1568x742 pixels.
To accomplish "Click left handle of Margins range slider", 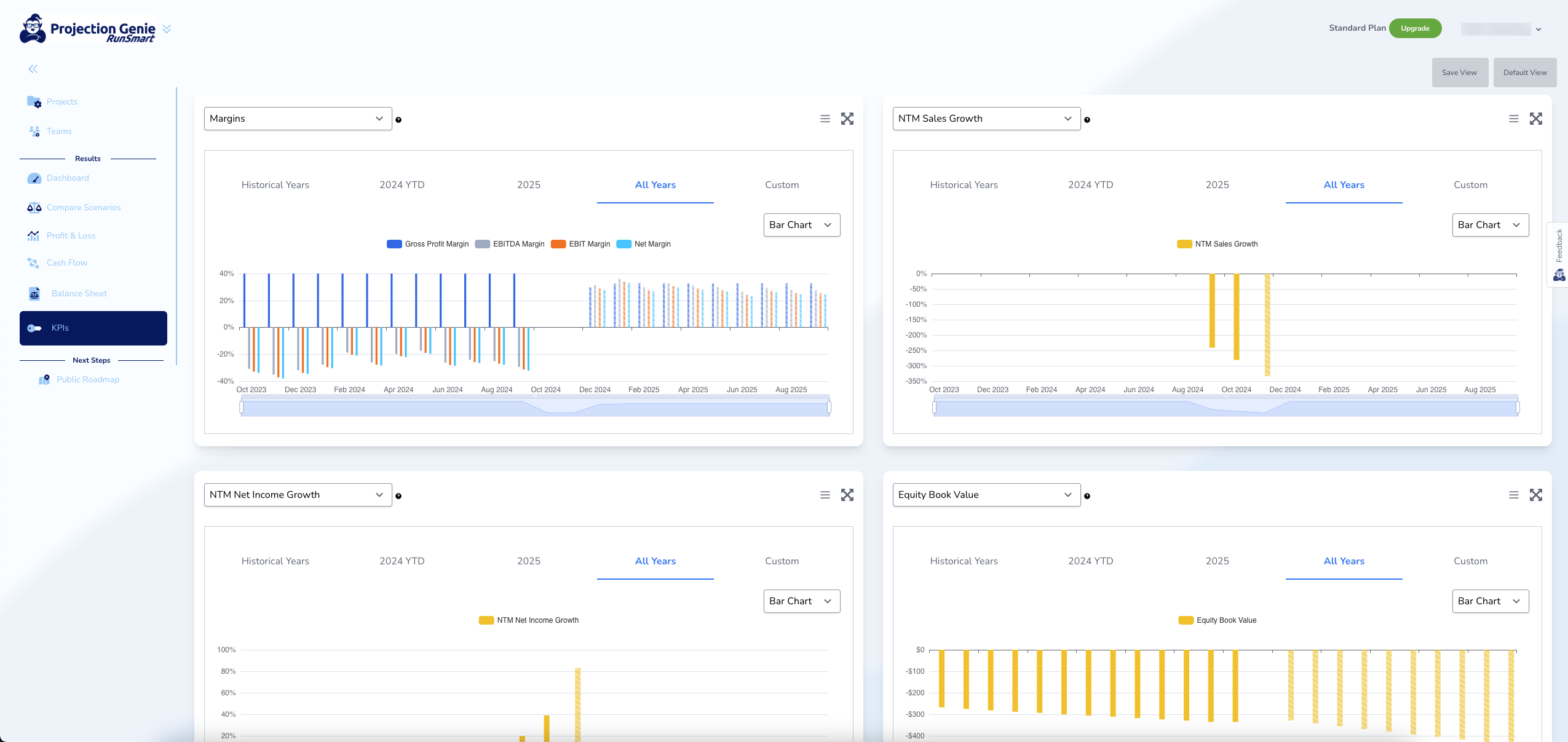I will tap(242, 407).
